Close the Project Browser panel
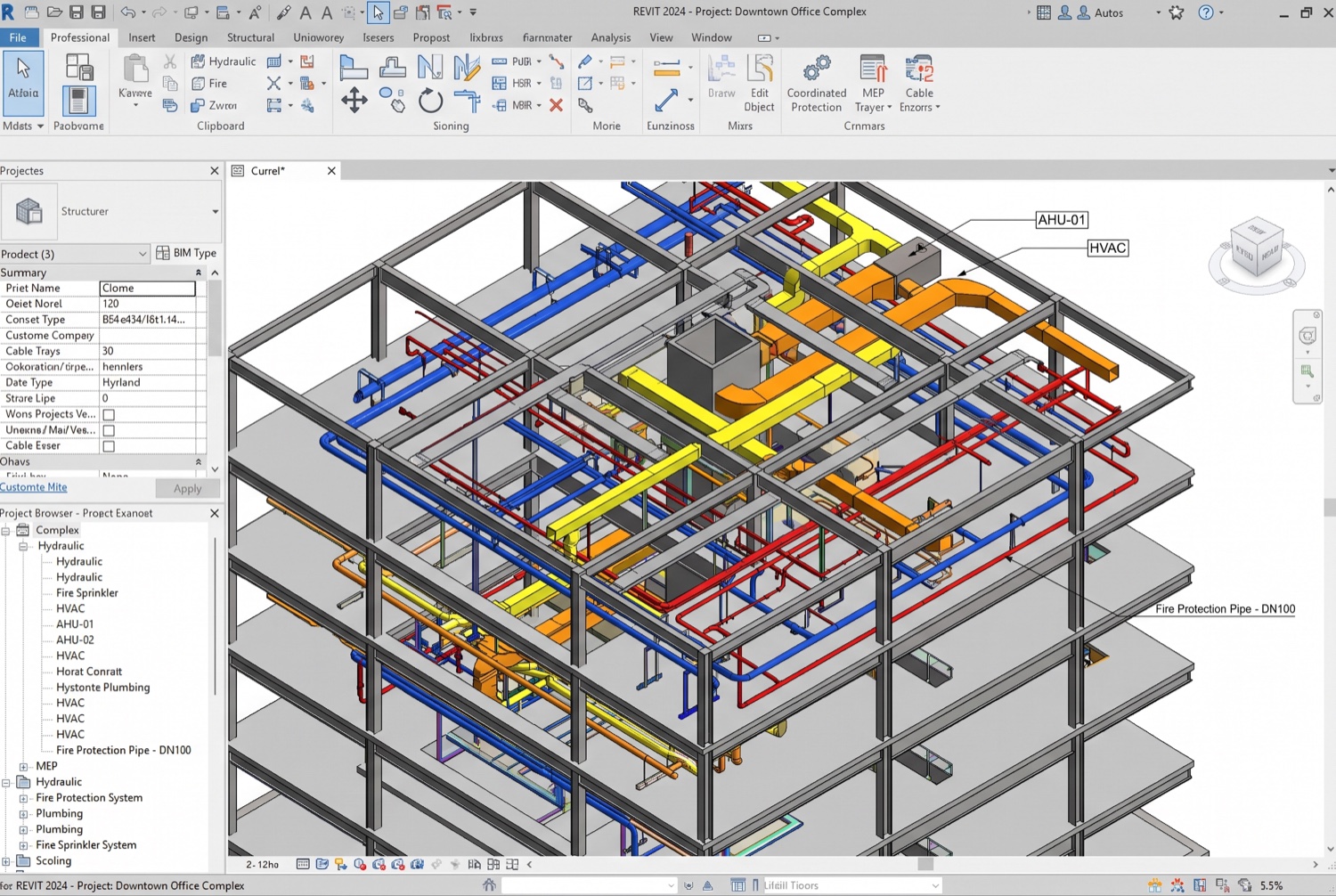Viewport: 1336px width, 896px height. click(x=215, y=514)
